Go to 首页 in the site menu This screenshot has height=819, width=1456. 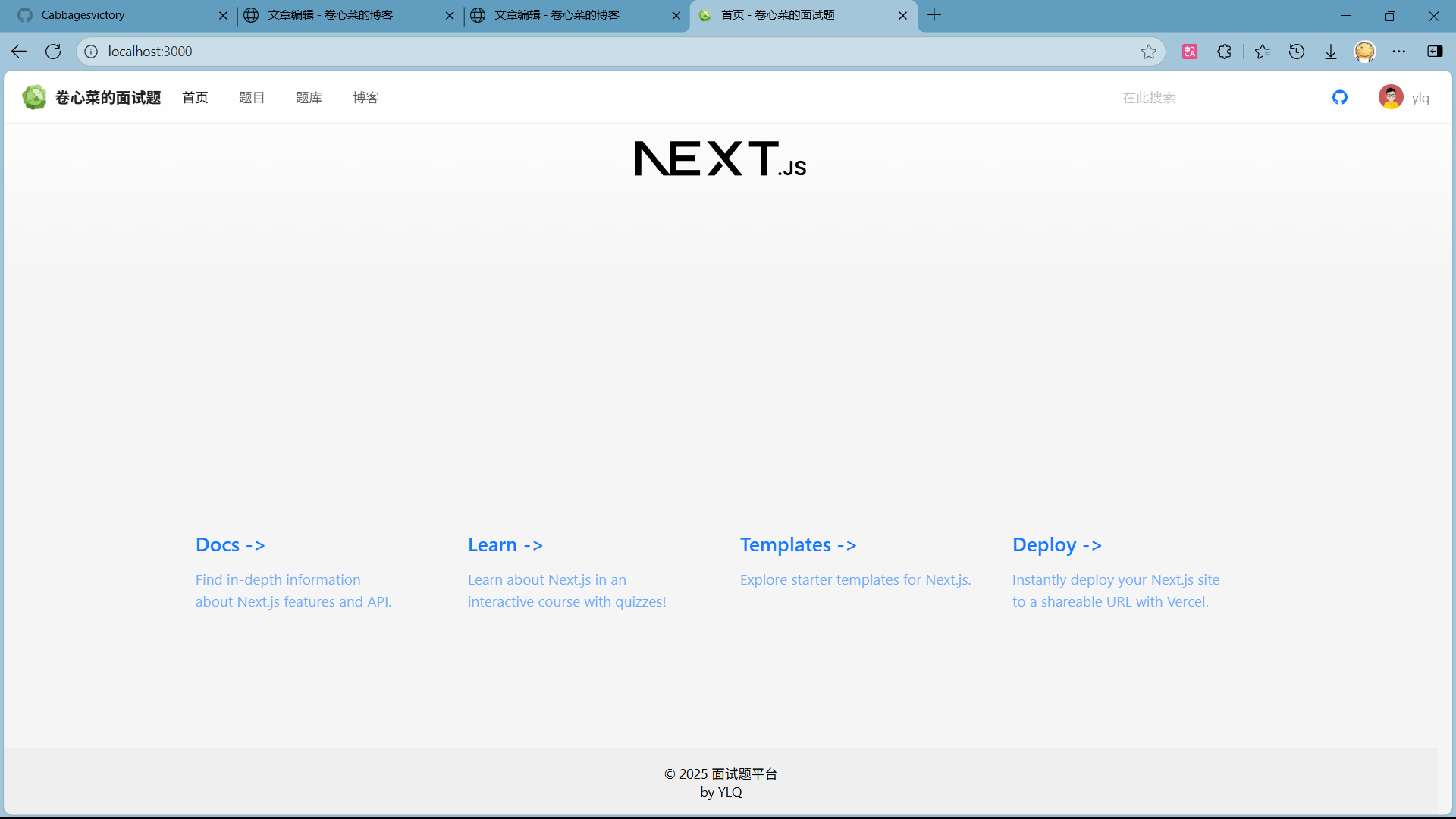195,97
